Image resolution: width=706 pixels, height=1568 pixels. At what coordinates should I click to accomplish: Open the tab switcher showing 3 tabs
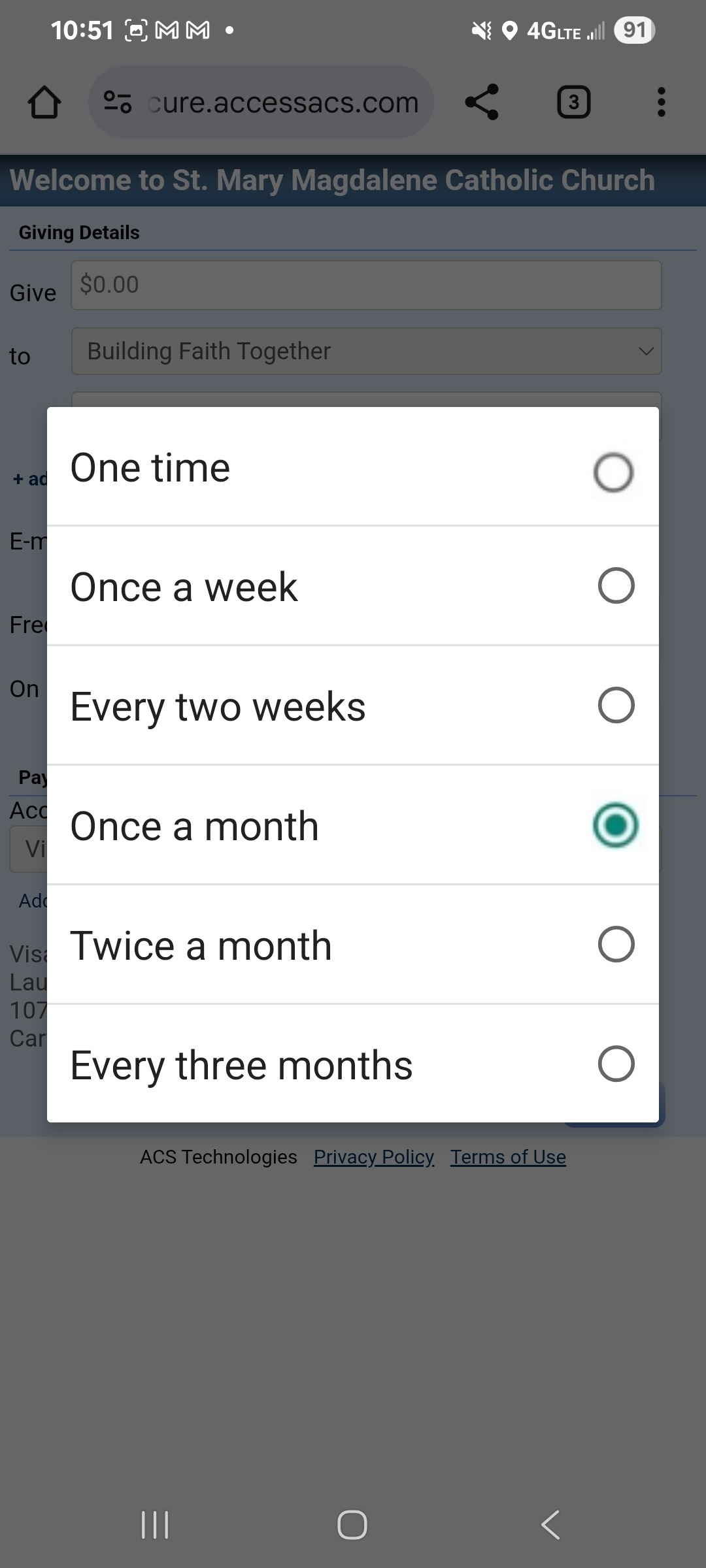(x=573, y=102)
